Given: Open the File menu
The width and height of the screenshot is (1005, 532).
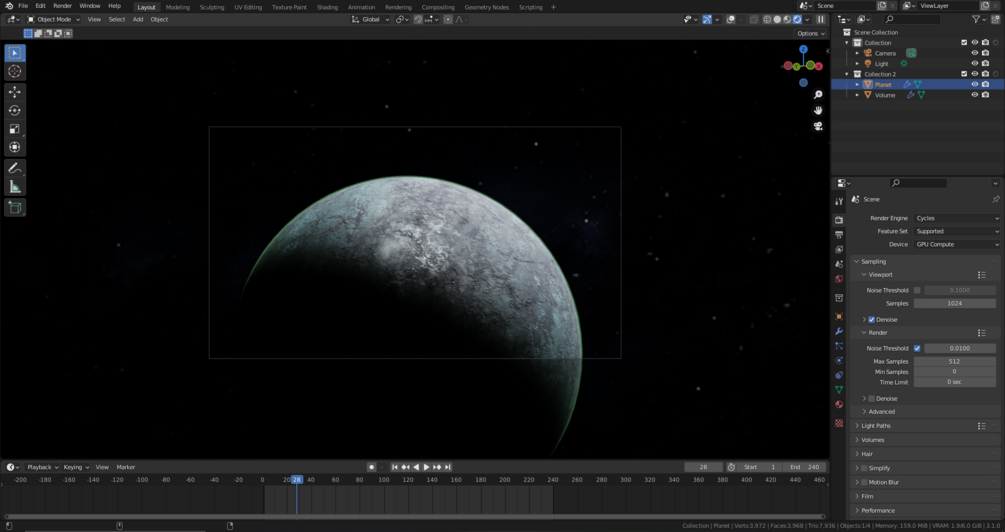Looking at the screenshot, I should point(23,6).
